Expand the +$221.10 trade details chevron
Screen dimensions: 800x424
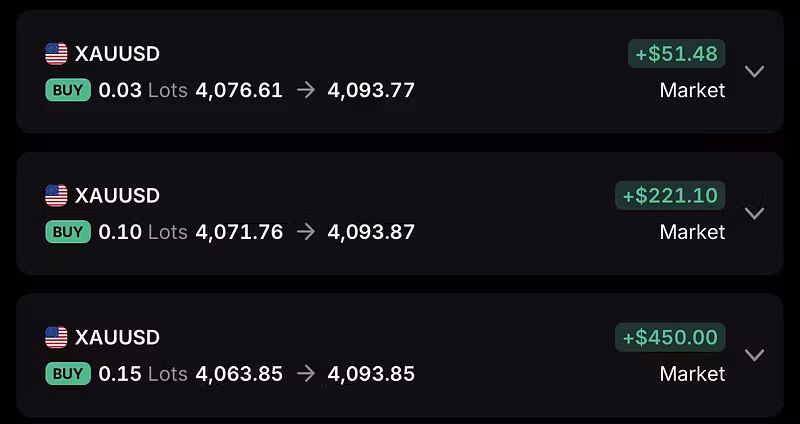pos(754,213)
